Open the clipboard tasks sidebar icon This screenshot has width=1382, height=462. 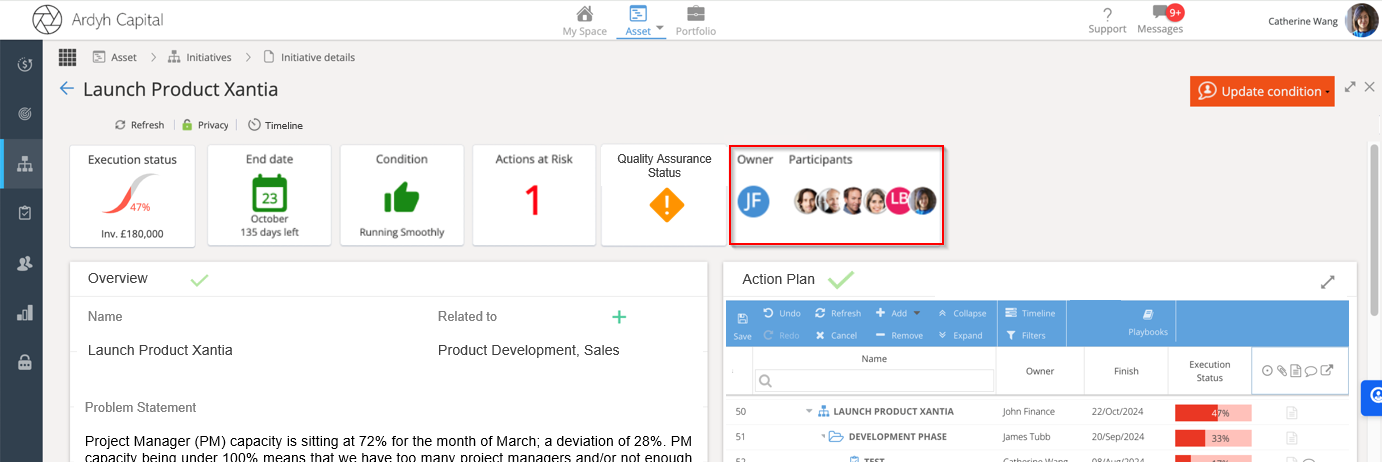tap(24, 213)
